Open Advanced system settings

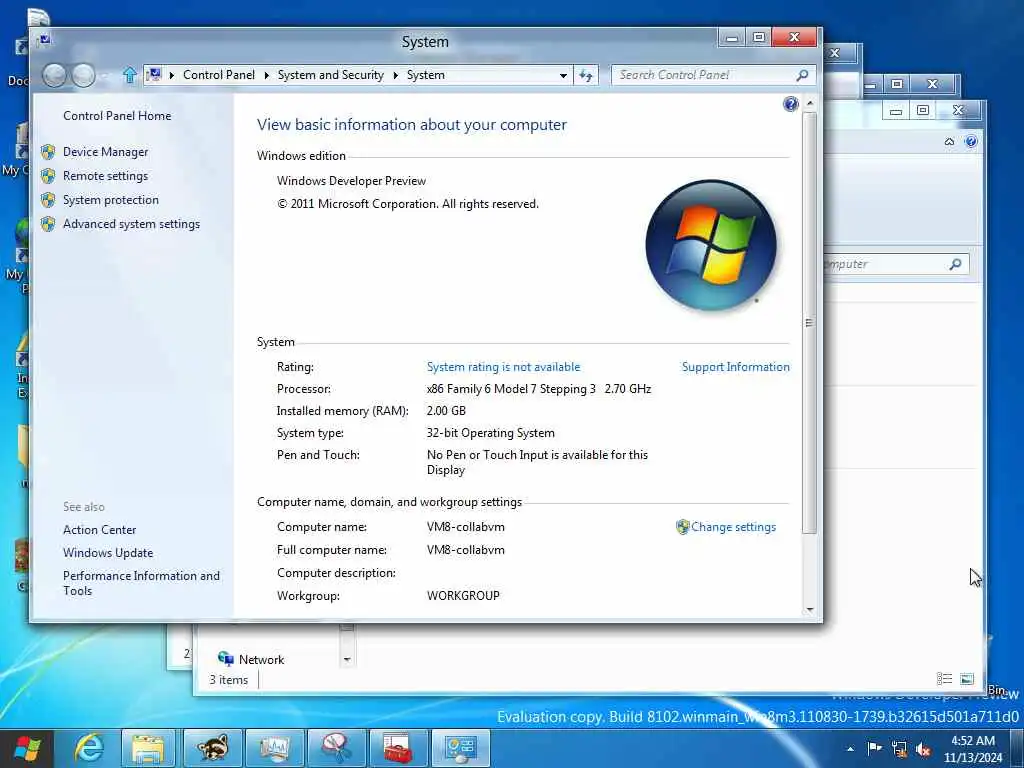[131, 224]
